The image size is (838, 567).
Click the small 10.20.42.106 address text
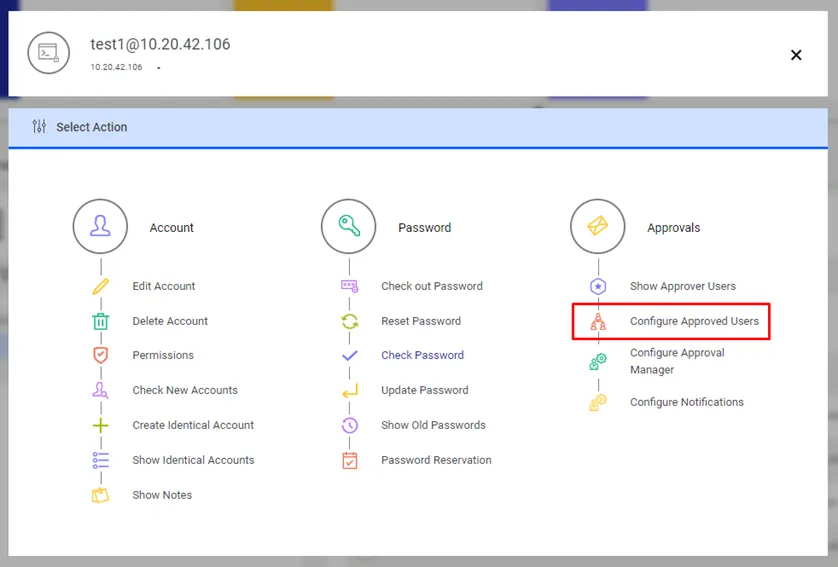pos(116,67)
